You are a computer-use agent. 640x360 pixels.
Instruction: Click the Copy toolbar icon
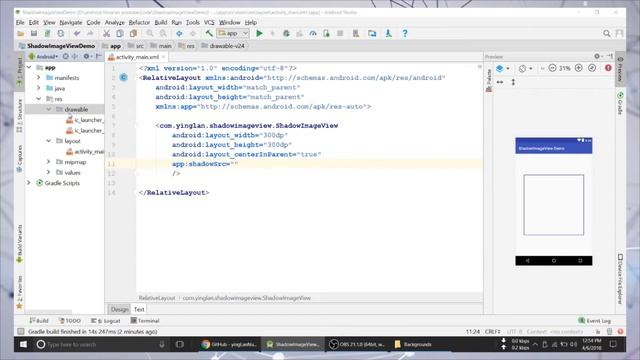(x=120, y=33)
